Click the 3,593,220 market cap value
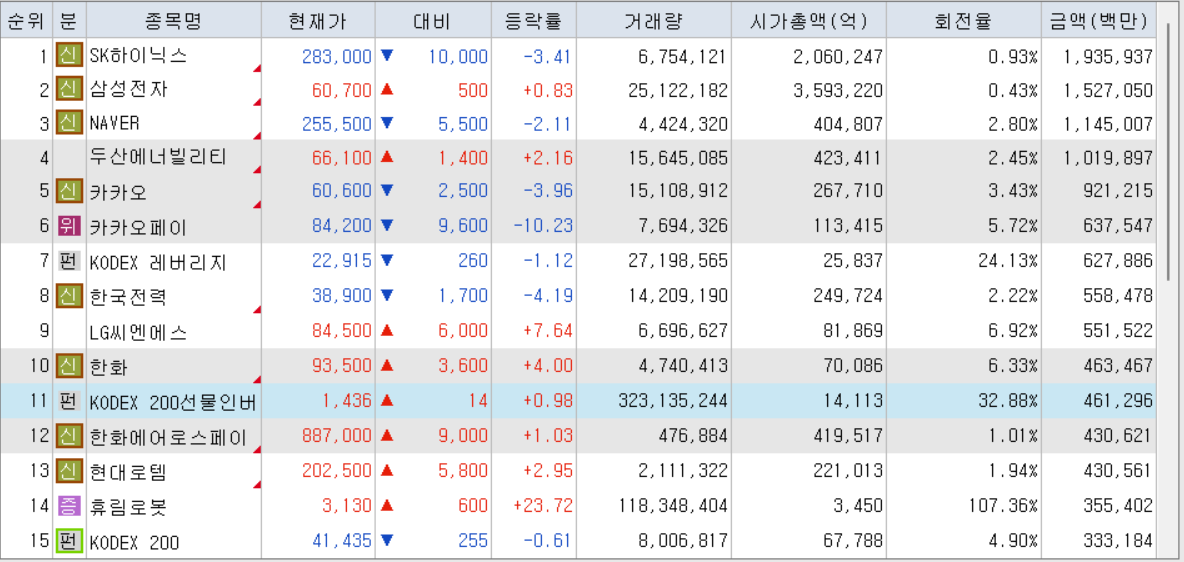1184x562 pixels. pyautogui.click(x=837, y=91)
